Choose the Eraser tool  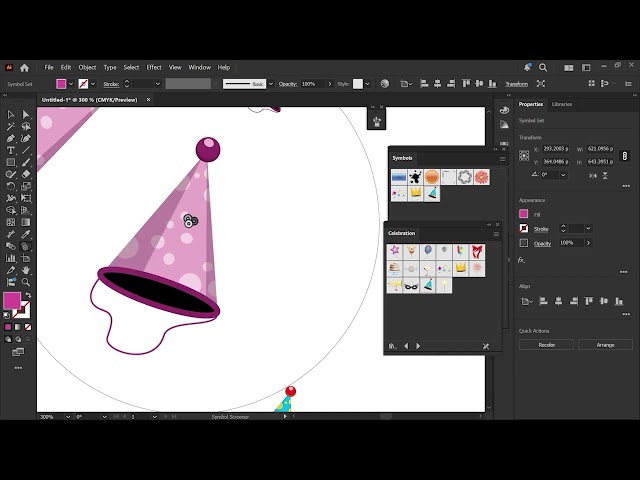click(x=26, y=174)
